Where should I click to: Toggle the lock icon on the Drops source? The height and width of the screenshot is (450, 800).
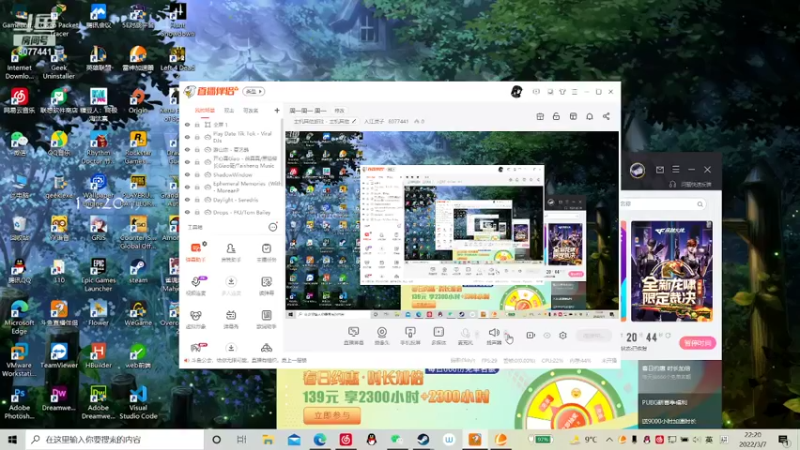[x=197, y=212]
